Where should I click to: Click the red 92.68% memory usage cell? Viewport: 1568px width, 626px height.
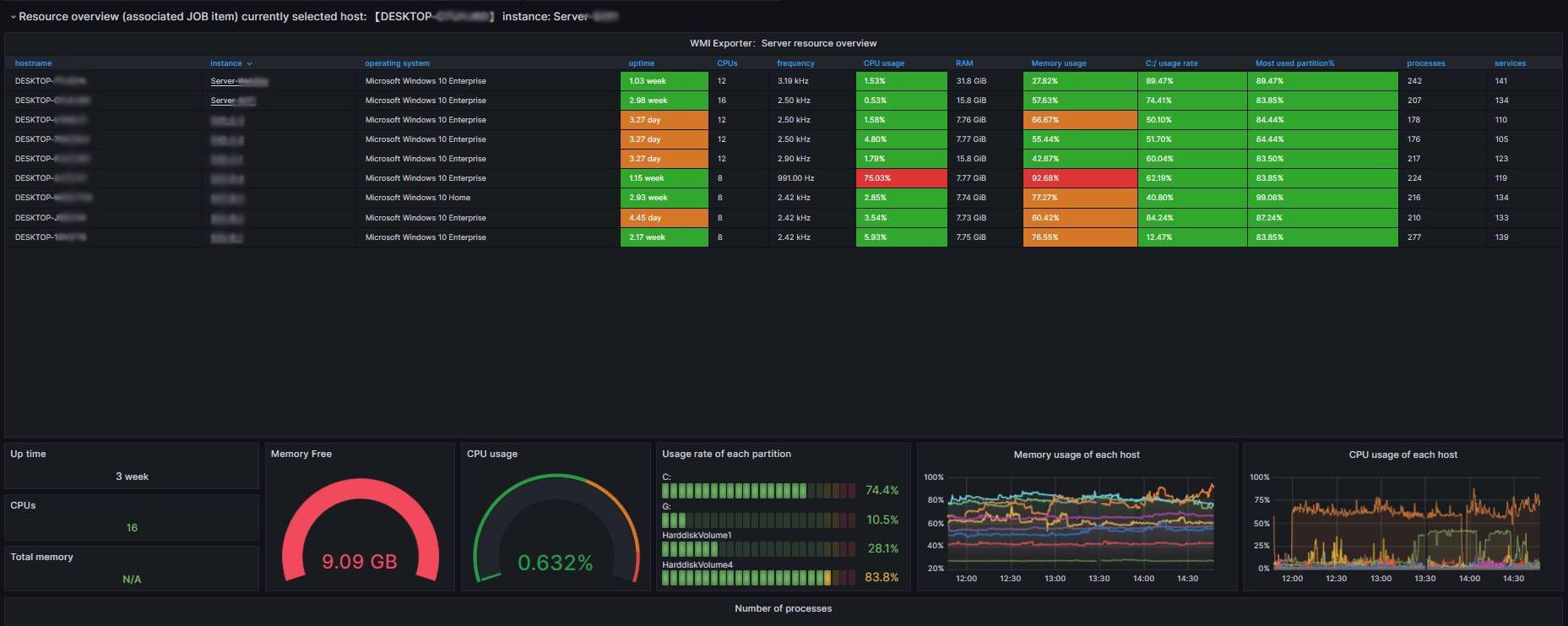coord(1080,178)
